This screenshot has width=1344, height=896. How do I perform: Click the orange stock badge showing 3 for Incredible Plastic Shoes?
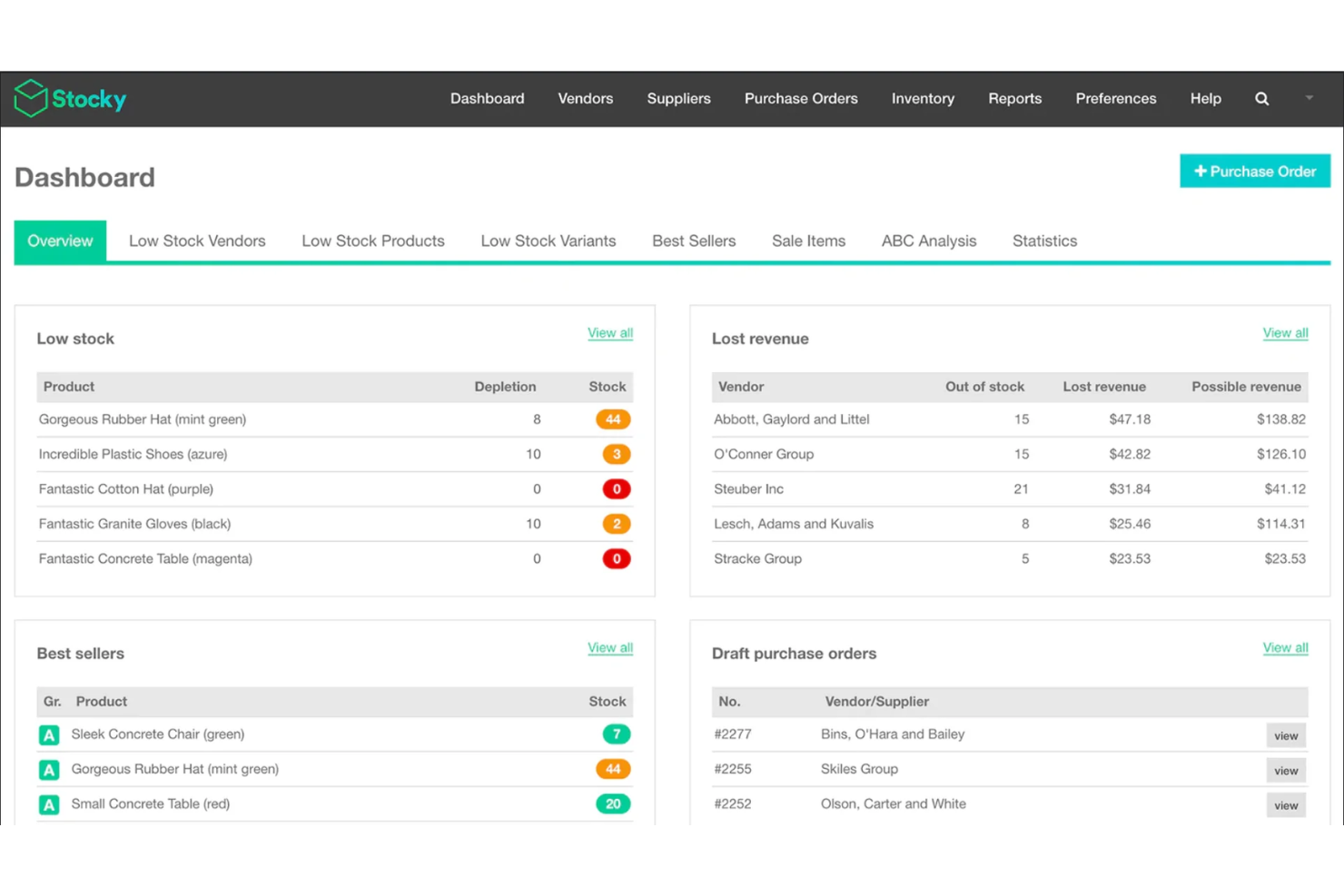point(616,454)
